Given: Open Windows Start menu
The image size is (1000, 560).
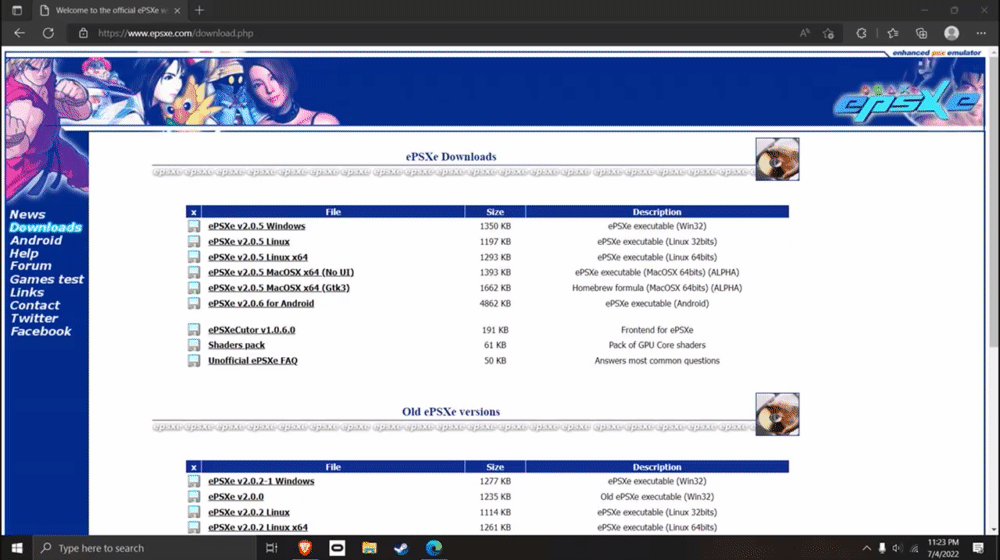Looking at the screenshot, I should pos(17,548).
